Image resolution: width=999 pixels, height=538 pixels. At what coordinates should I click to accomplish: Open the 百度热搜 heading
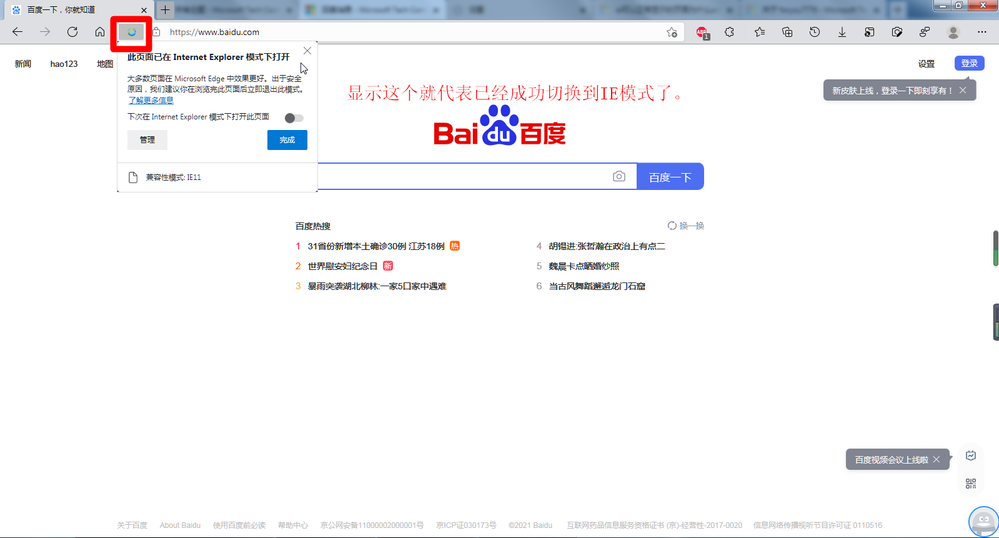coord(313,226)
